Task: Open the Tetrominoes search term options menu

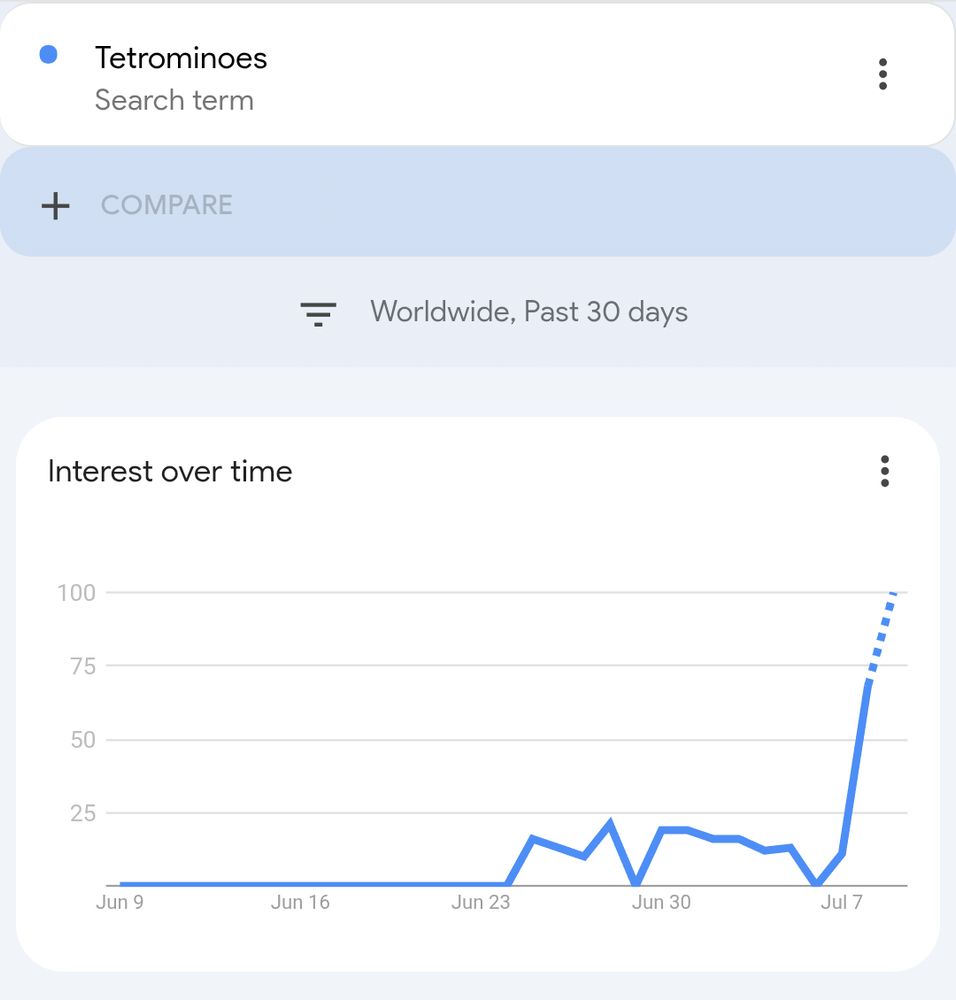Action: 882,74
